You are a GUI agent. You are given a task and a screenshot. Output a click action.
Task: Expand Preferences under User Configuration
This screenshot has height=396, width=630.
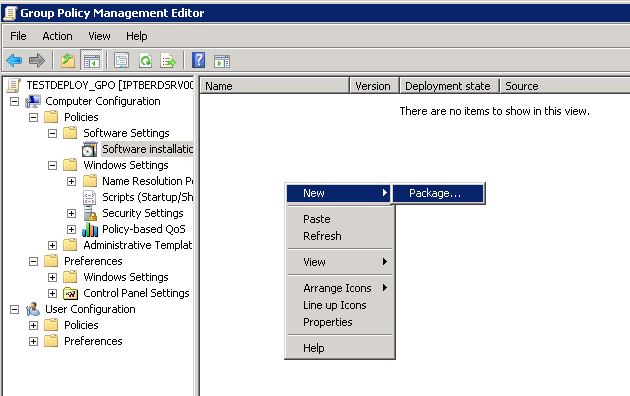click(x=33, y=341)
